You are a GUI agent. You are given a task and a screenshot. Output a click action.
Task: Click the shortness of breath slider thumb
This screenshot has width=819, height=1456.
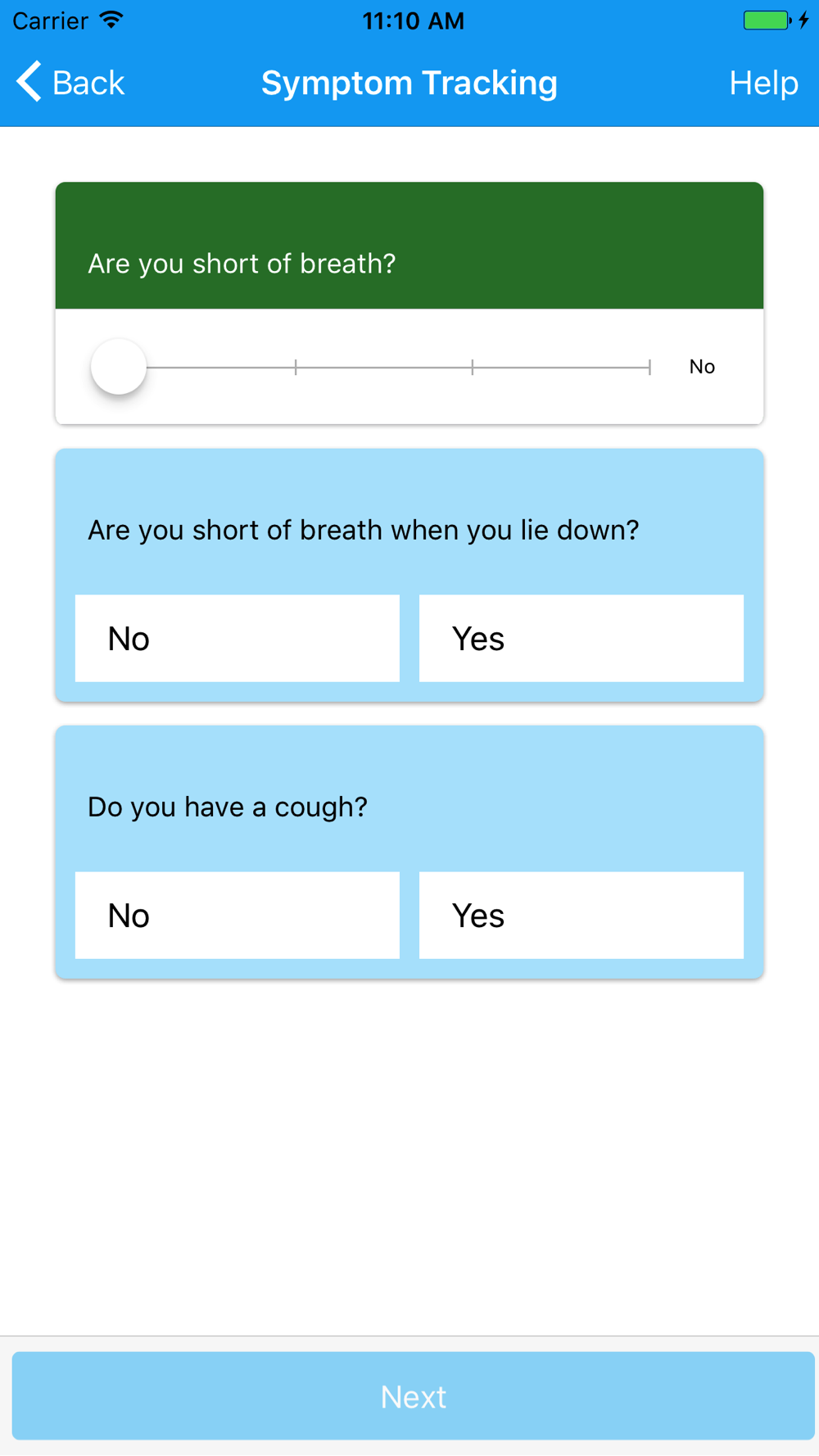(x=119, y=367)
